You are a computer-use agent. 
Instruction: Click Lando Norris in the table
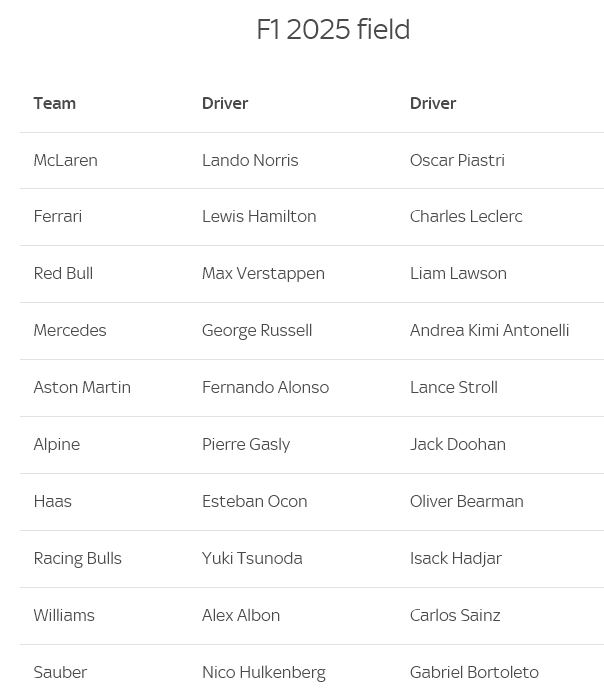point(250,160)
